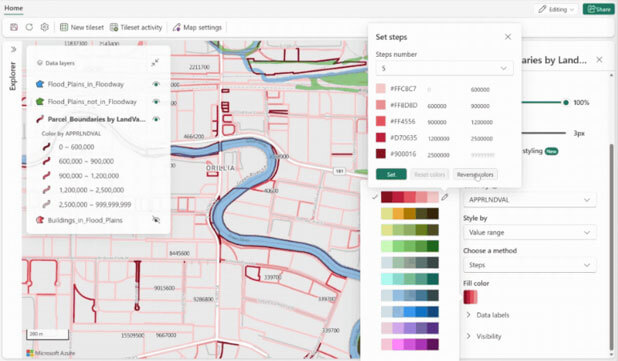The width and height of the screenshot is (618, 361).
Task: Close the layer styling side panel
Action: click(x=599, y=60)
